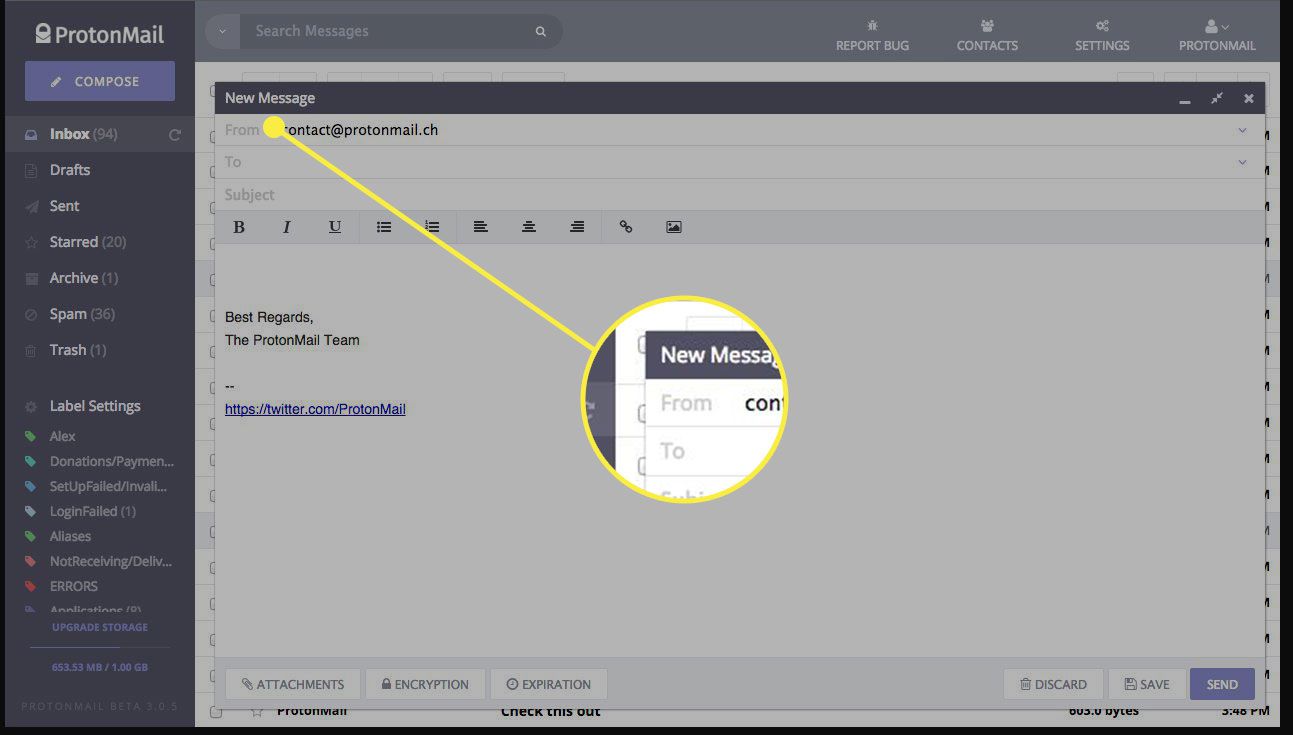Tick the 'Check this out' message checkbox

(216, 712)
